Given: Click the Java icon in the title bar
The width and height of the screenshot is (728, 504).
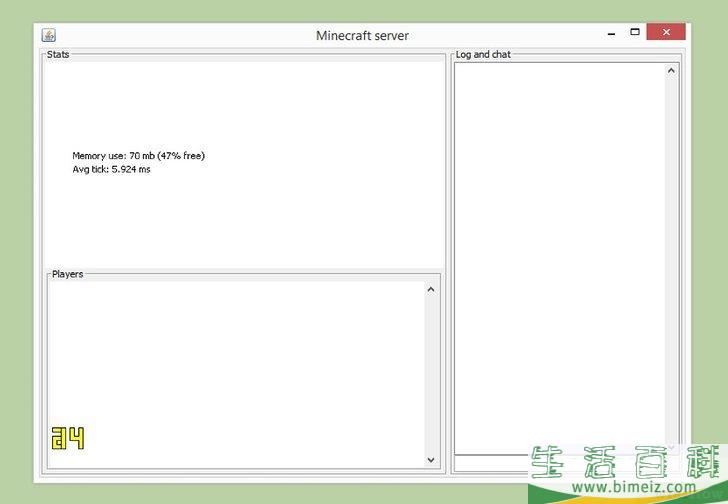Looking at the screenshot, I should (49, 35).
